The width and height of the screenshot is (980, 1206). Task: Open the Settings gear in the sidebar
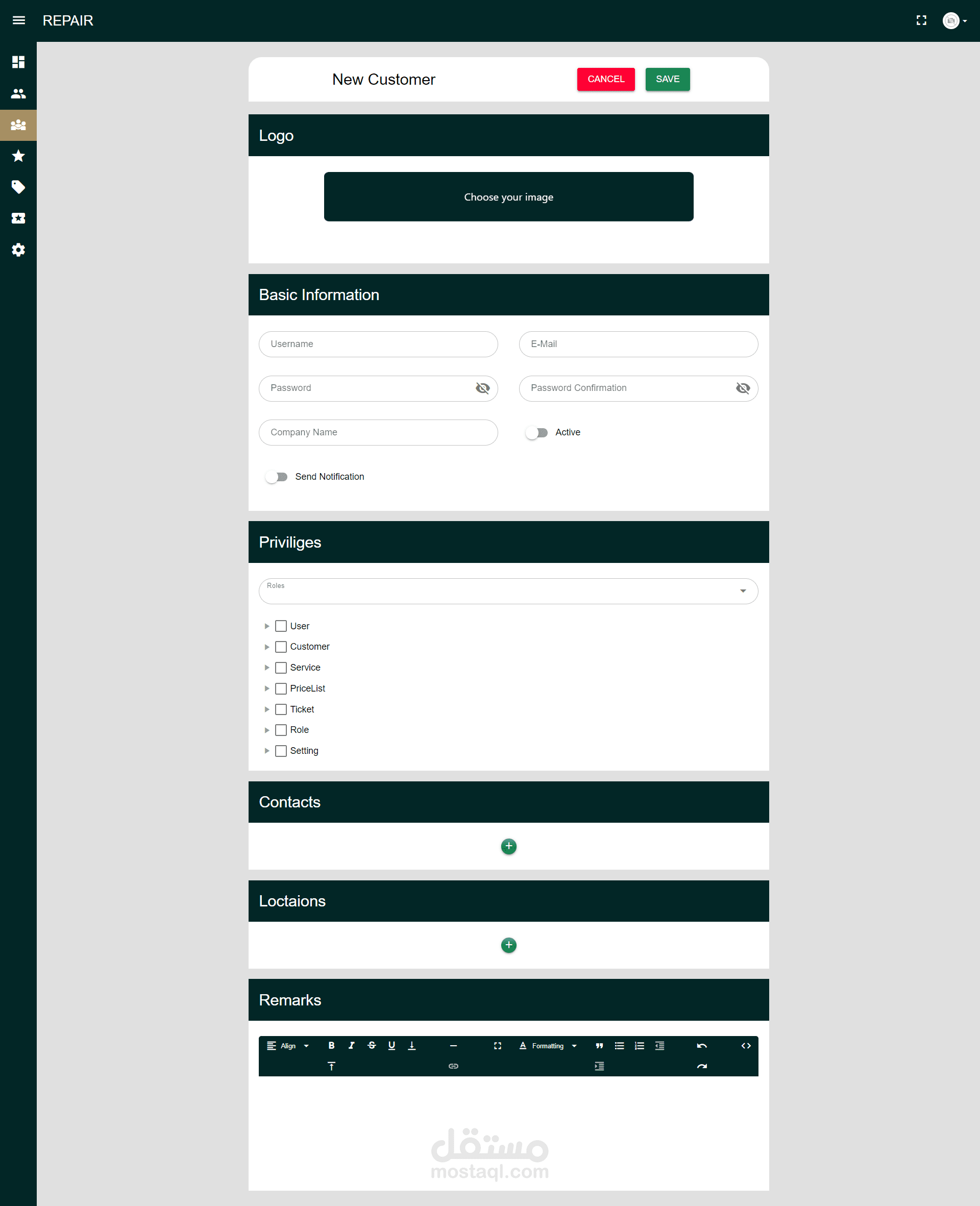click(x=18, y=250)
